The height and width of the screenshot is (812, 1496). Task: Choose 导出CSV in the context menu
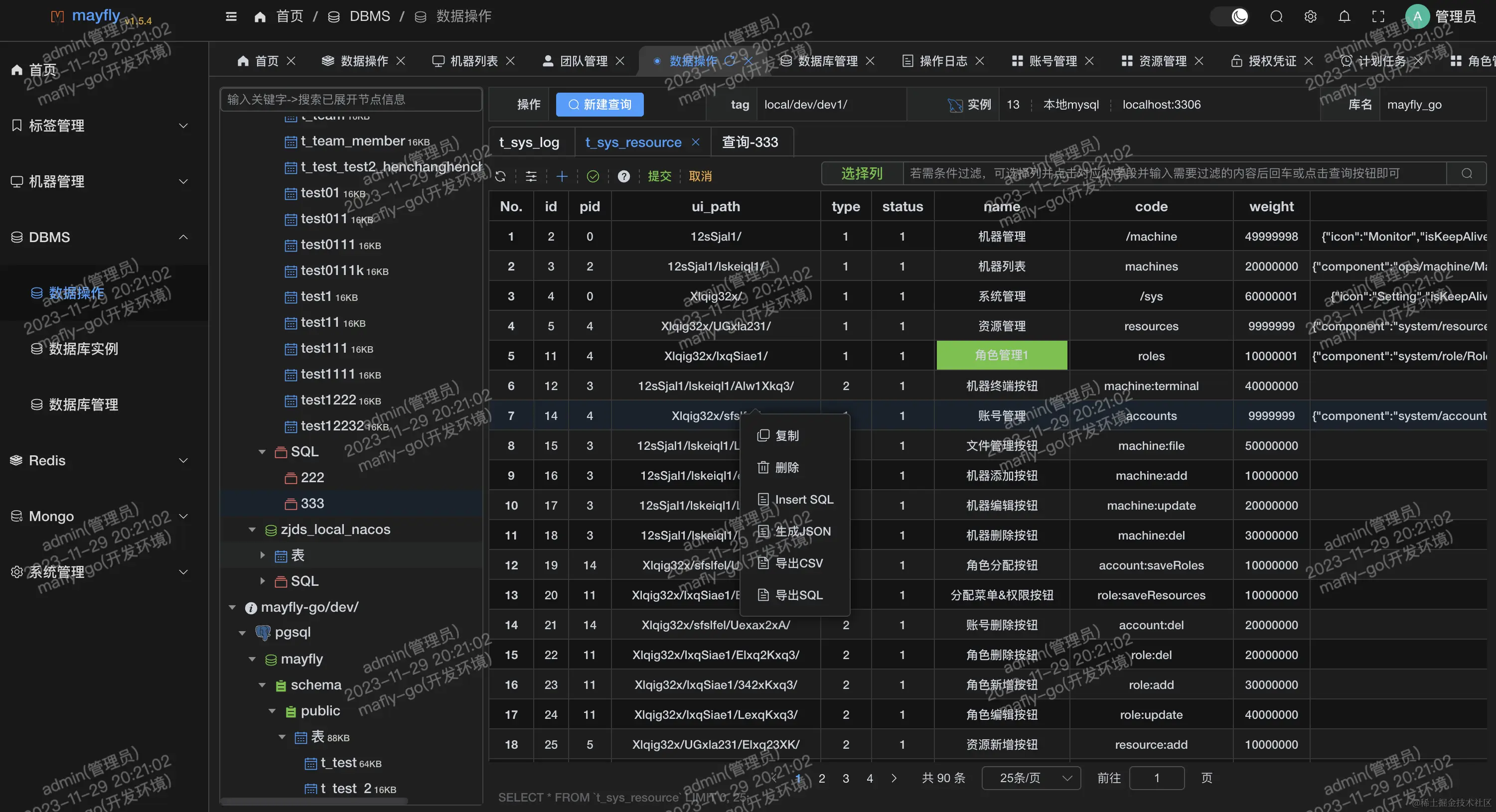[798, 563]
